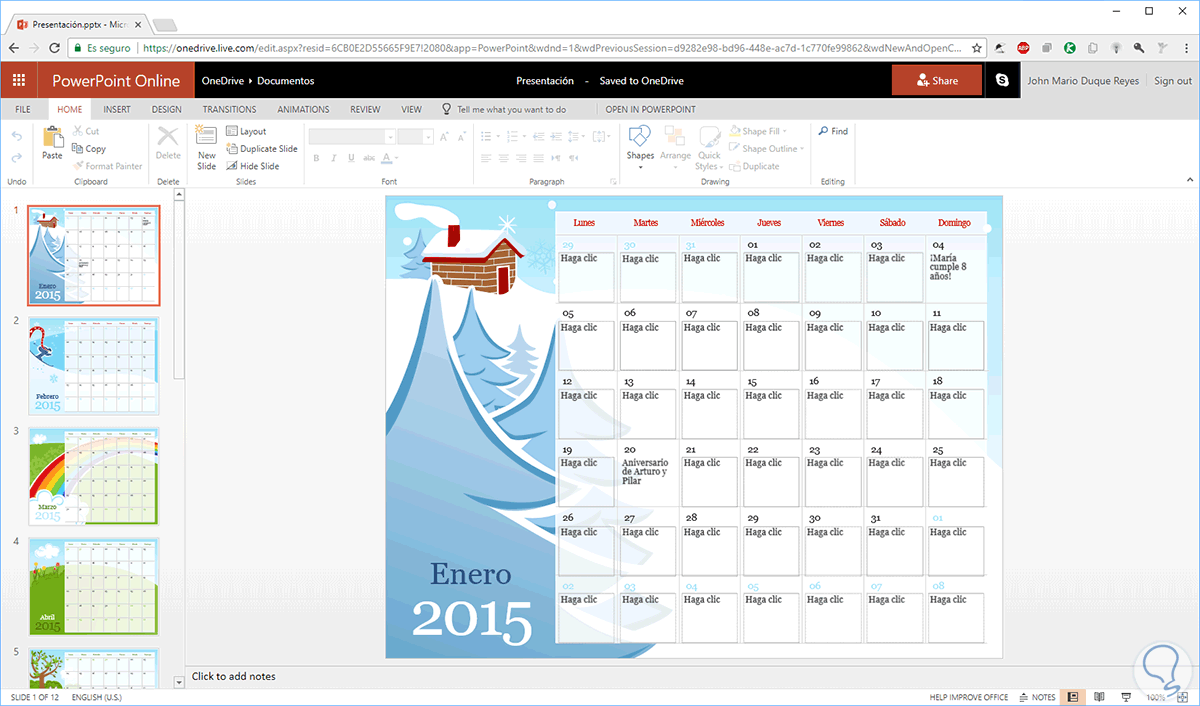This screenshot has height=706, width=1200.
Task: Open the font name dropdown
Action: (390, 137)
